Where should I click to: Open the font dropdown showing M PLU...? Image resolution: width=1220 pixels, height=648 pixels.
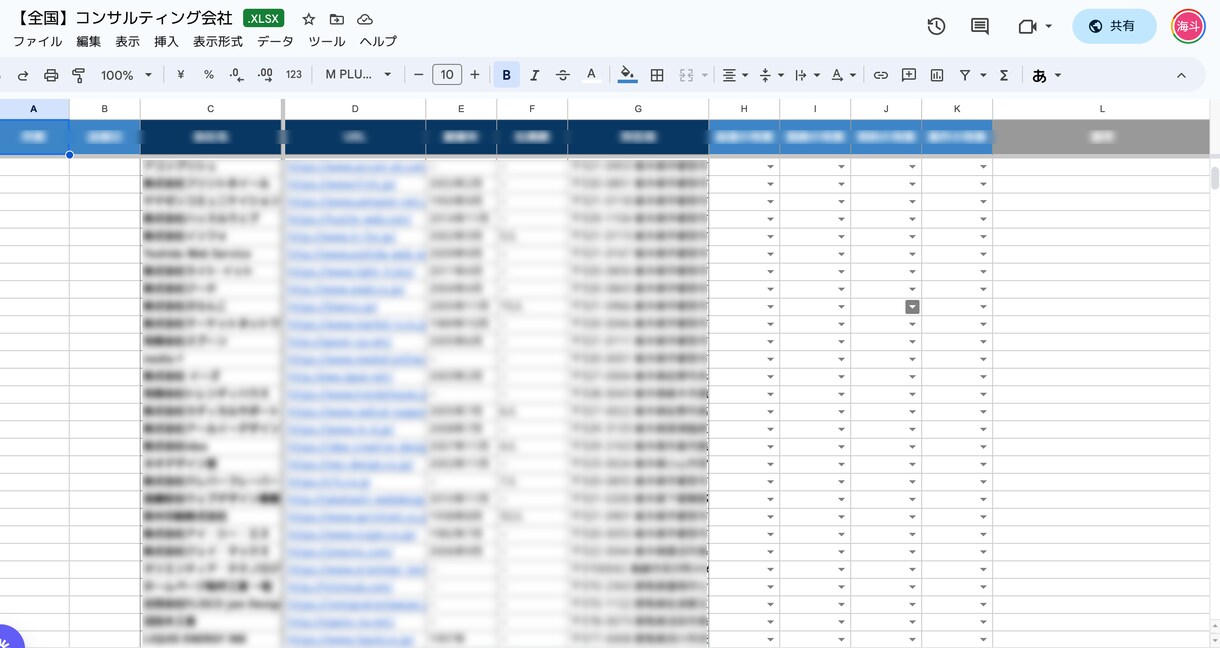coord(358,75)
